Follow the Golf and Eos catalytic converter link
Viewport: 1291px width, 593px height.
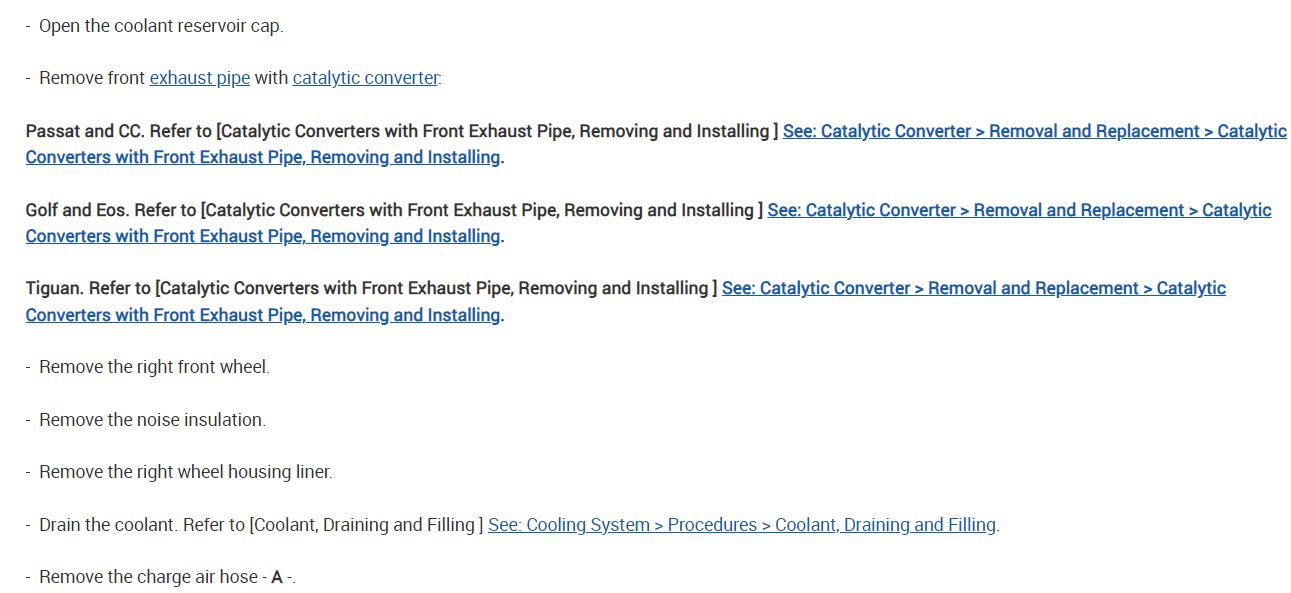[1018, 210]
